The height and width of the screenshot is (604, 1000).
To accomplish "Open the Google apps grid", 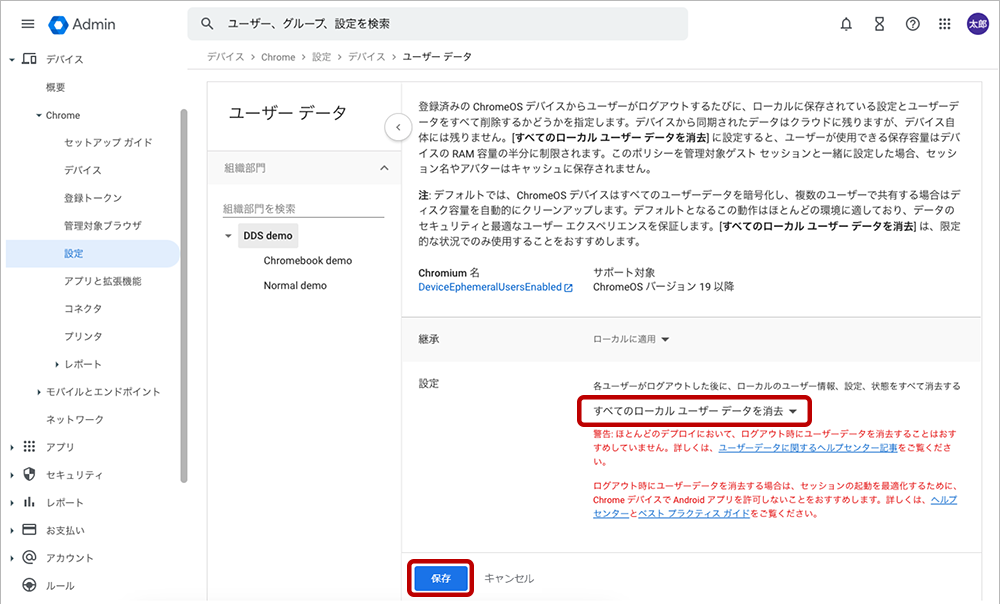I will (x=945, y=24).
